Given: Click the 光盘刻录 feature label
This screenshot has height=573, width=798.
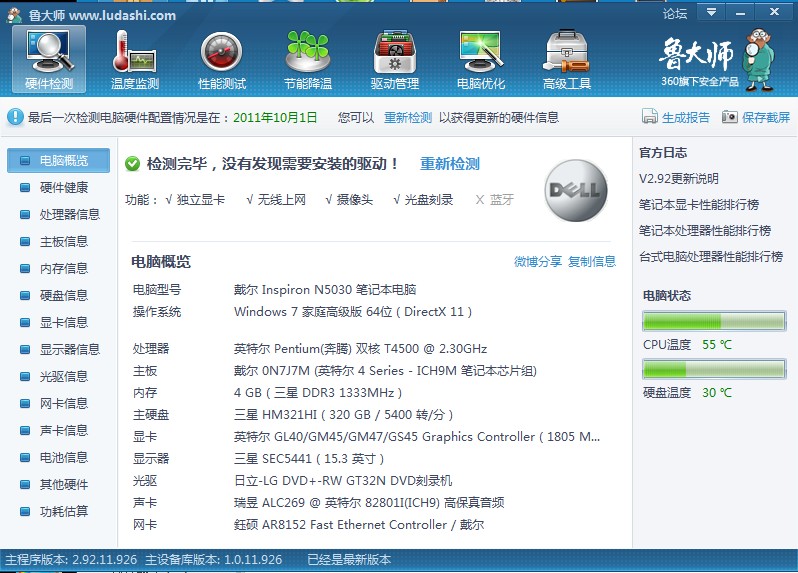Looking at the screenshot, I should tap(429, 199).
